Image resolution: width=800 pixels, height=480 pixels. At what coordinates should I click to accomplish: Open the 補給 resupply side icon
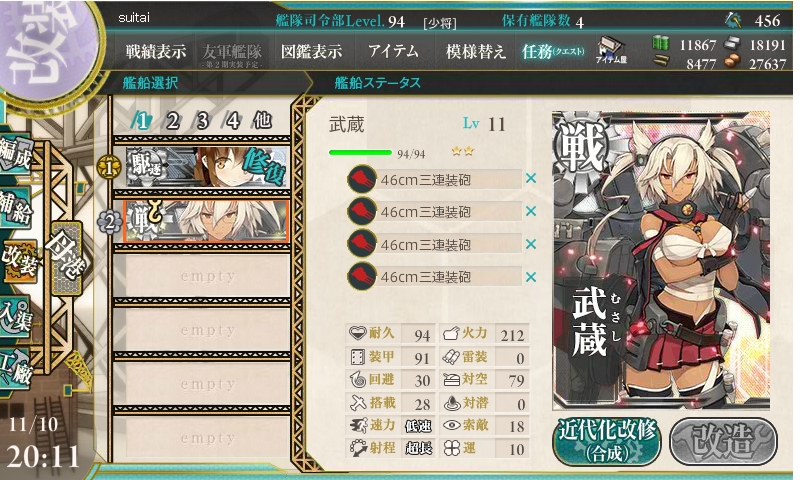(x=16, y=208)
